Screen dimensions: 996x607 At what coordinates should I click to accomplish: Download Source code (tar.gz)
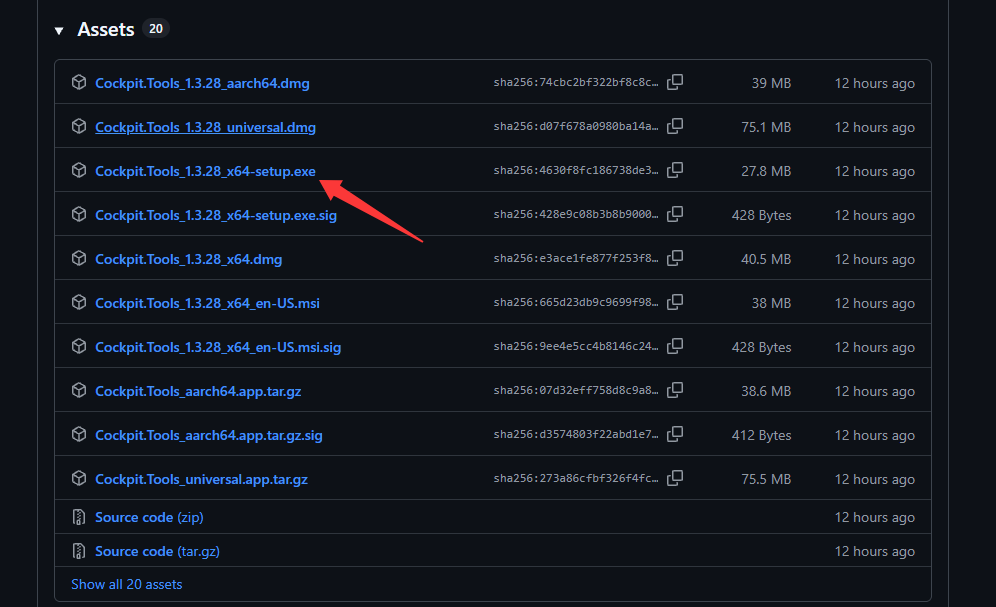pyautogui.click(x=158, y=551)
